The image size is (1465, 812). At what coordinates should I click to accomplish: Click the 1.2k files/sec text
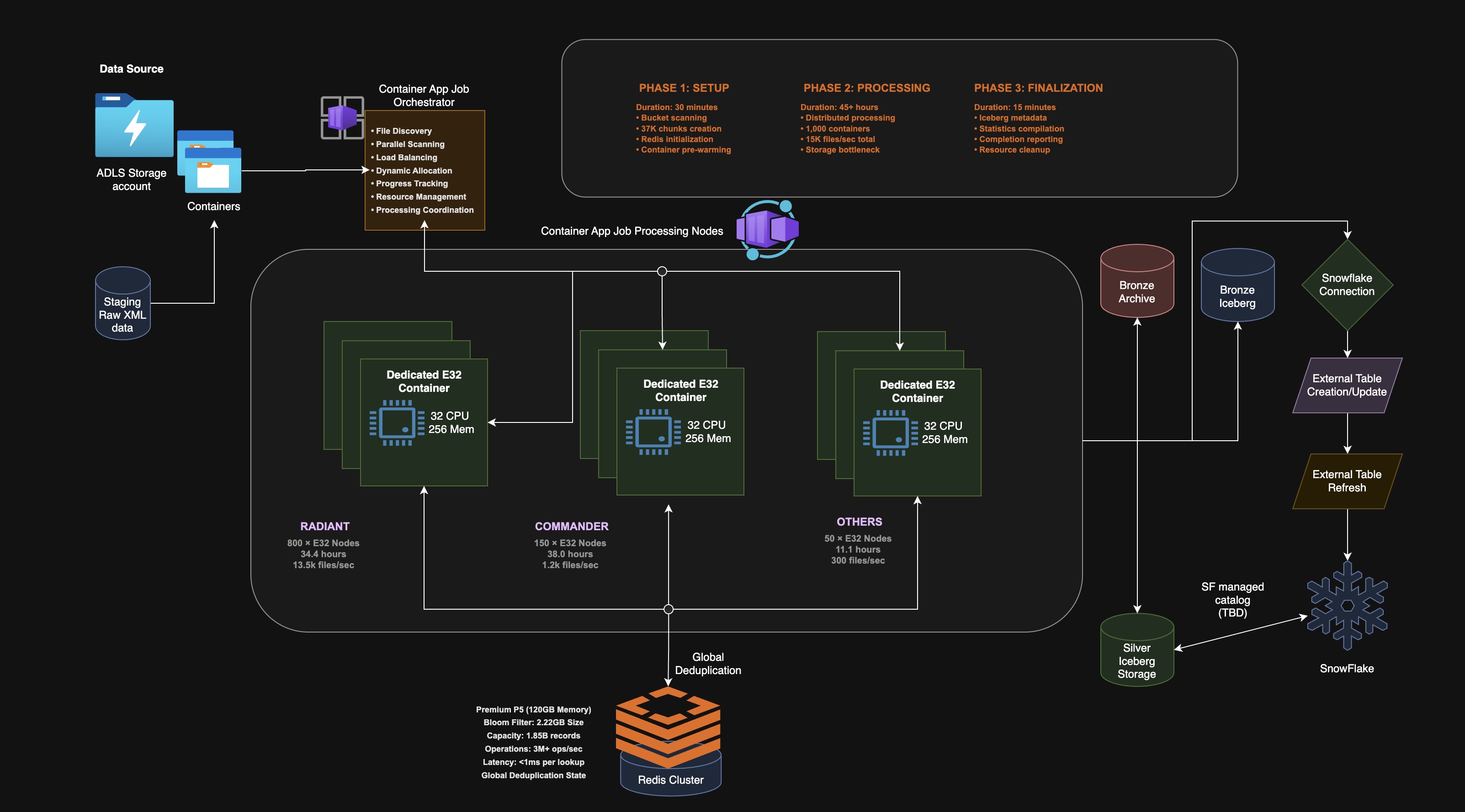570,565
